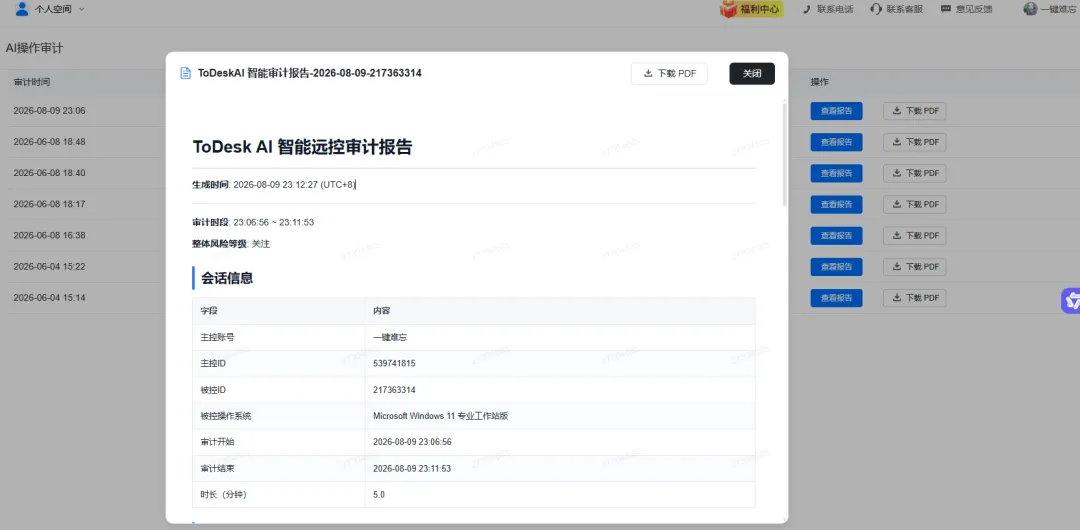Screen dimensions: 1080x530
Task: View report for 2026-06-08 18:40 row
Action: [x=836, y=173]
